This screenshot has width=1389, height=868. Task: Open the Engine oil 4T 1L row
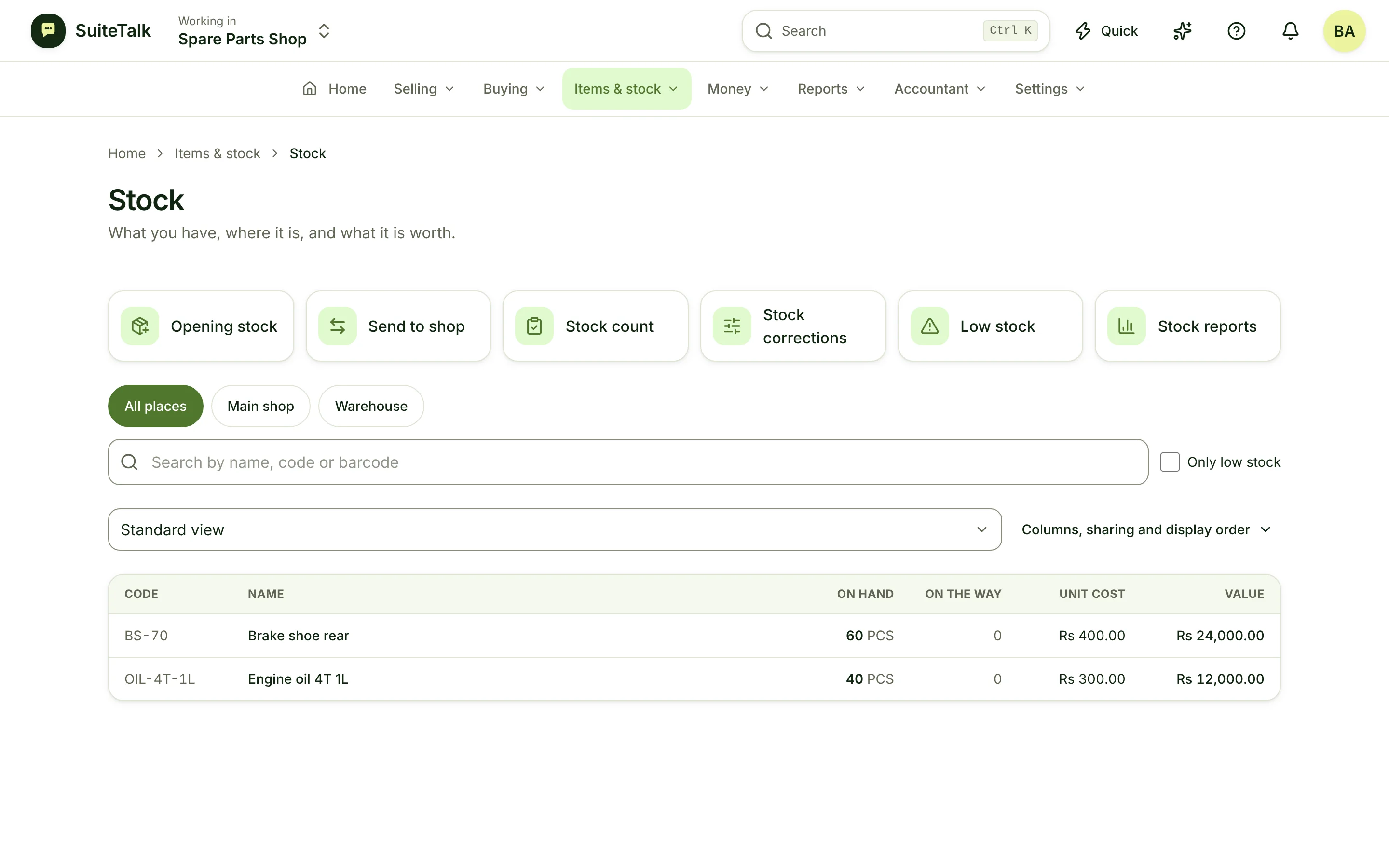694,679
